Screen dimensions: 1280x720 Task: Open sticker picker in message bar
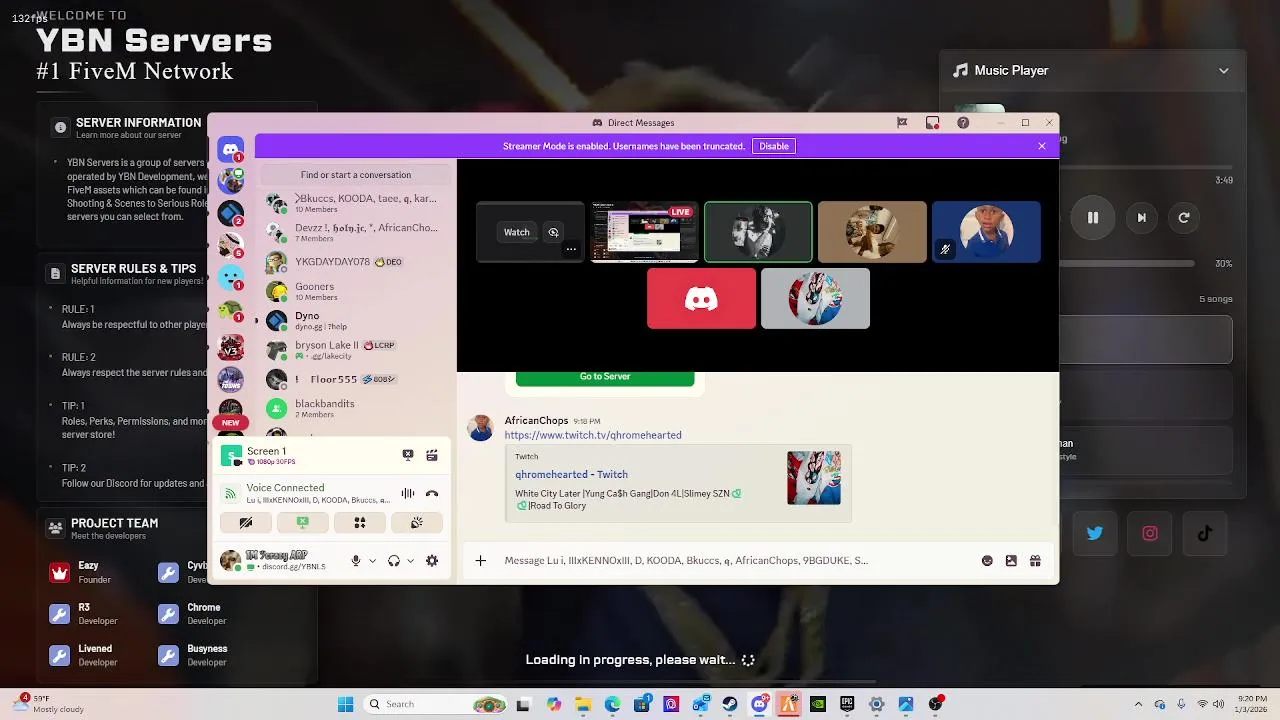click(x=1011, y=561)
